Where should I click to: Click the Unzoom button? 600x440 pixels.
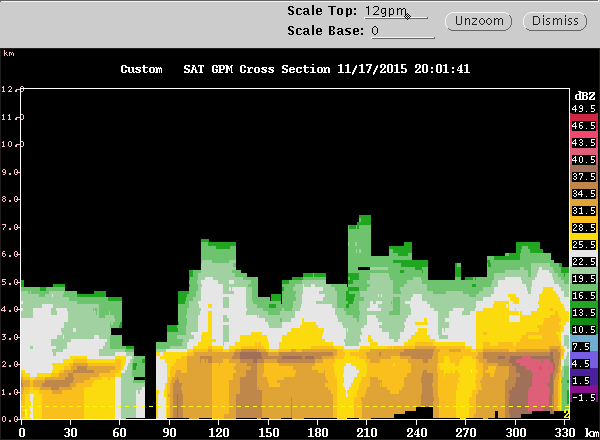pos(482,20)
